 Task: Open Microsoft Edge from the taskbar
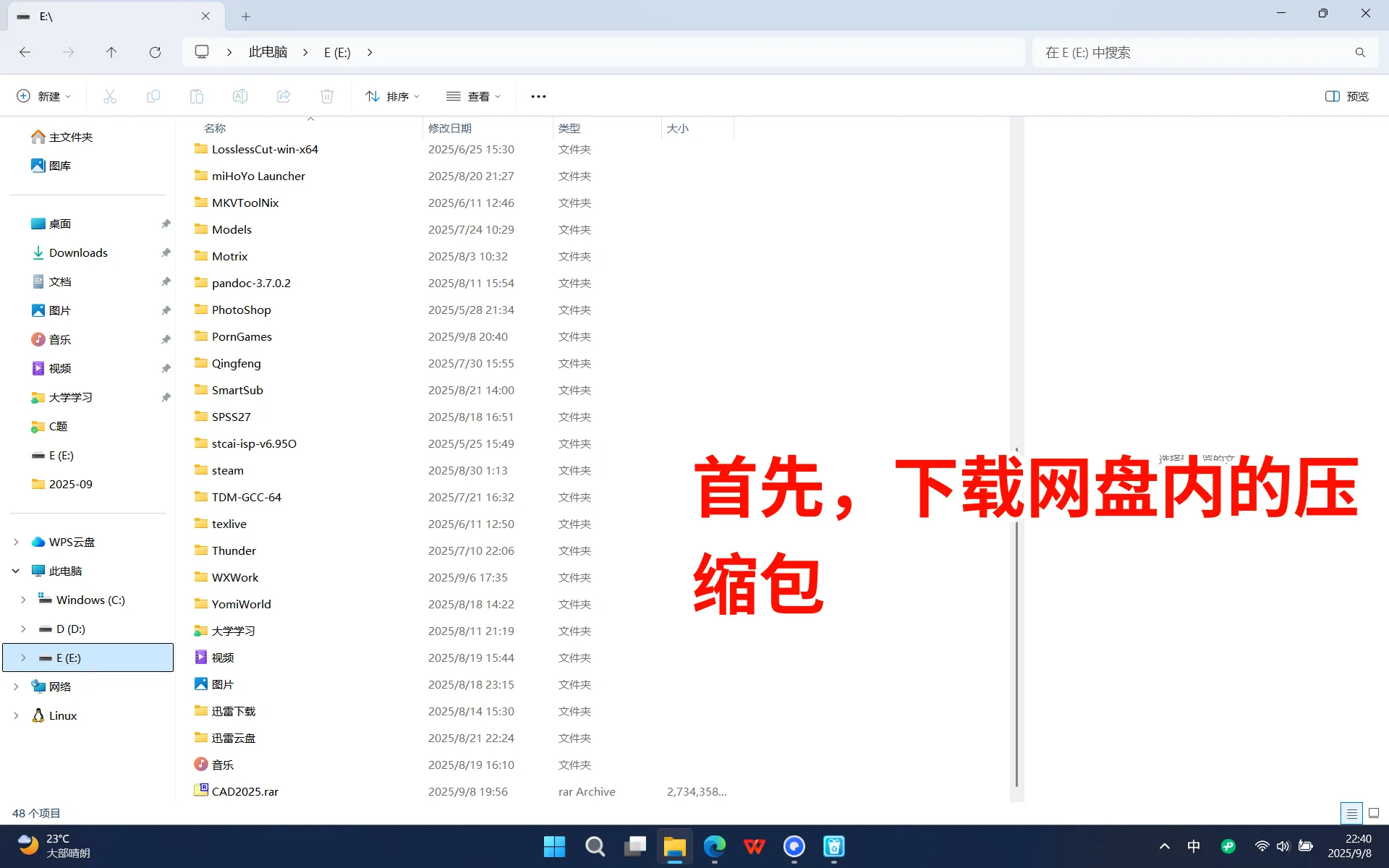point(714,846)
